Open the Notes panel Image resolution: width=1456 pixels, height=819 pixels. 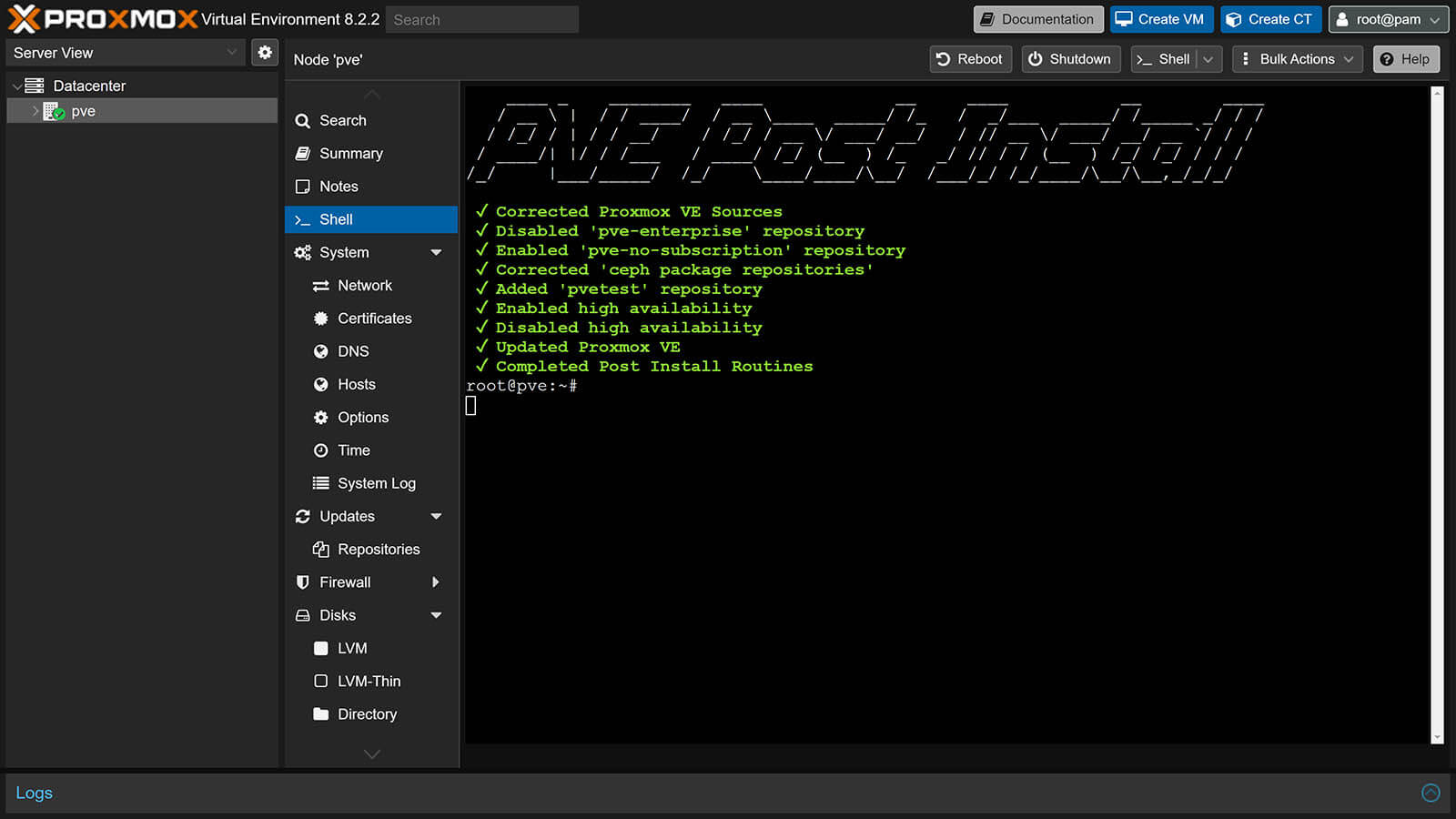tap(338, 186)
